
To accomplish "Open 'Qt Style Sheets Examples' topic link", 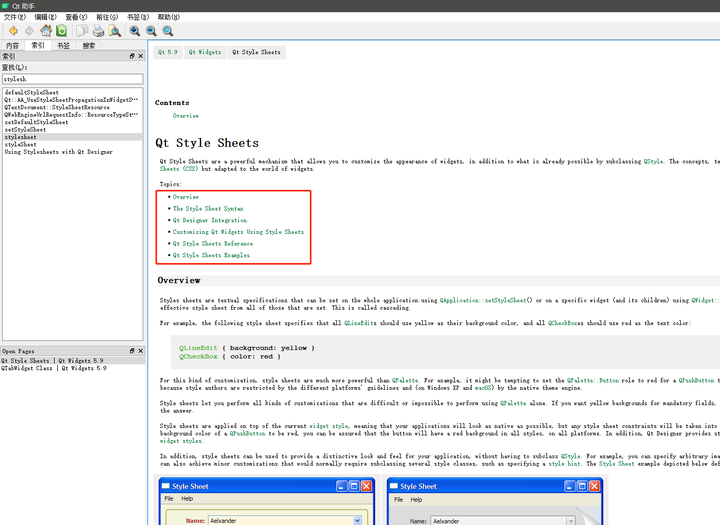I will click(x=211, y=255).
